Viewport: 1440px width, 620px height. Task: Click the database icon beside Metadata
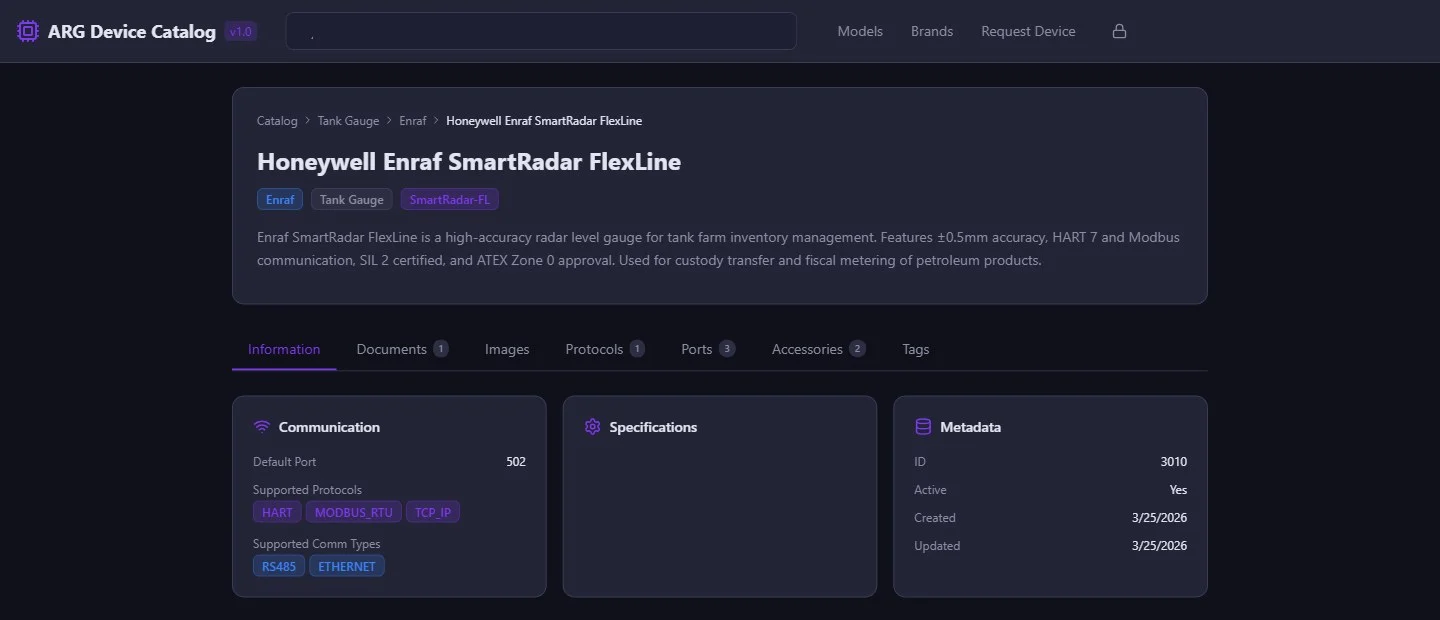coord(923,427)
